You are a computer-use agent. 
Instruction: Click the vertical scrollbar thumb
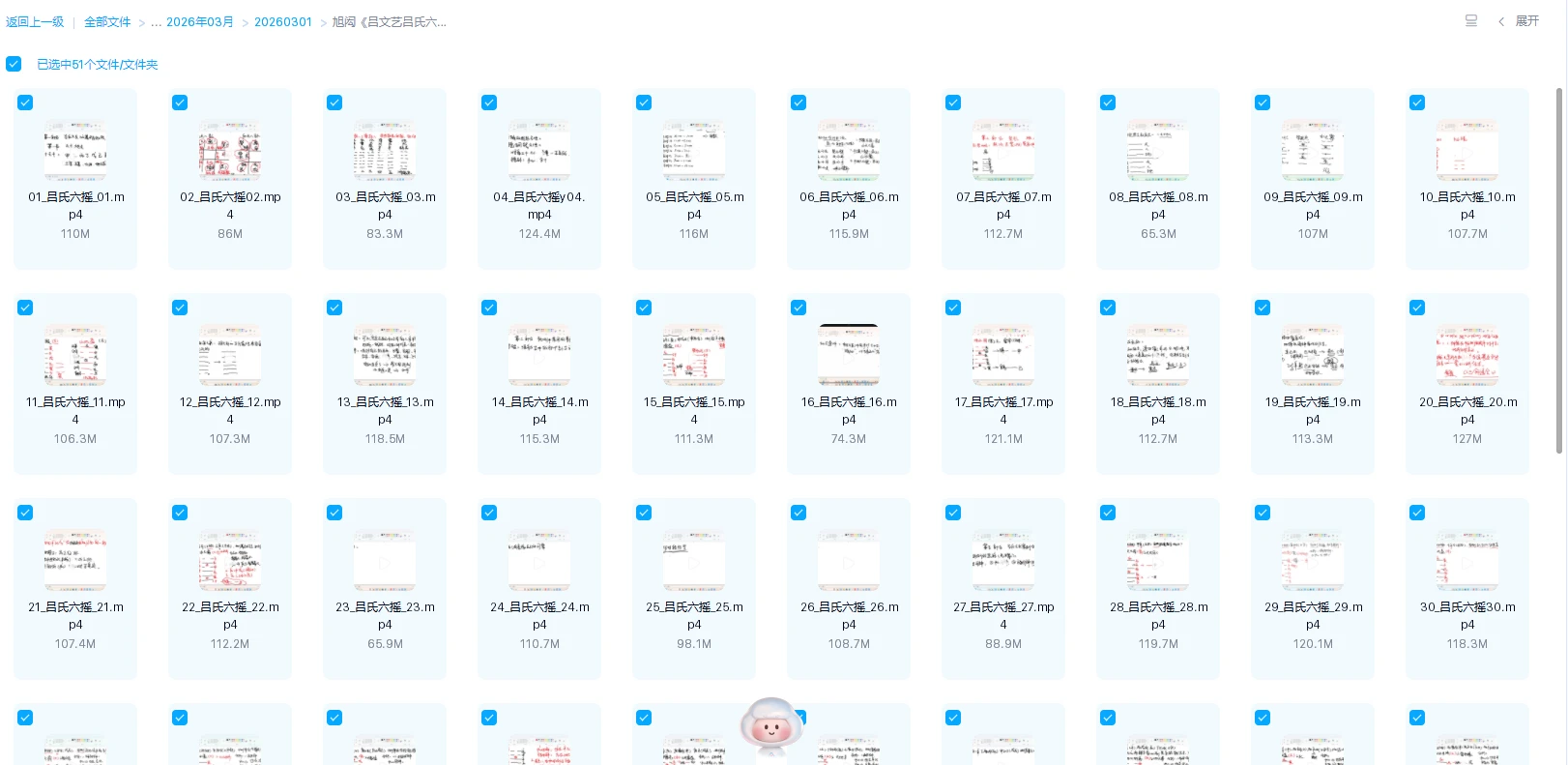tap(1558, 271)
